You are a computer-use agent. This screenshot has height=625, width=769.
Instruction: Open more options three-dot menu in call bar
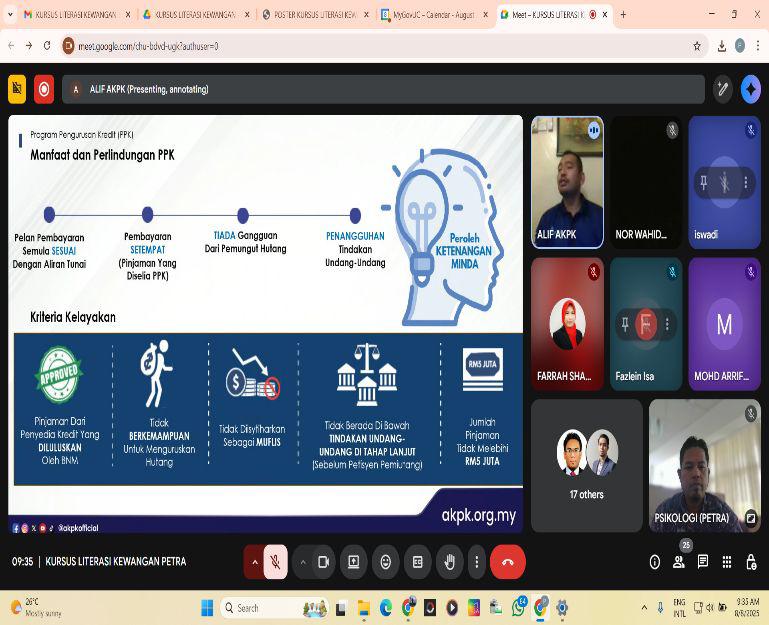[x=476, y=562]
